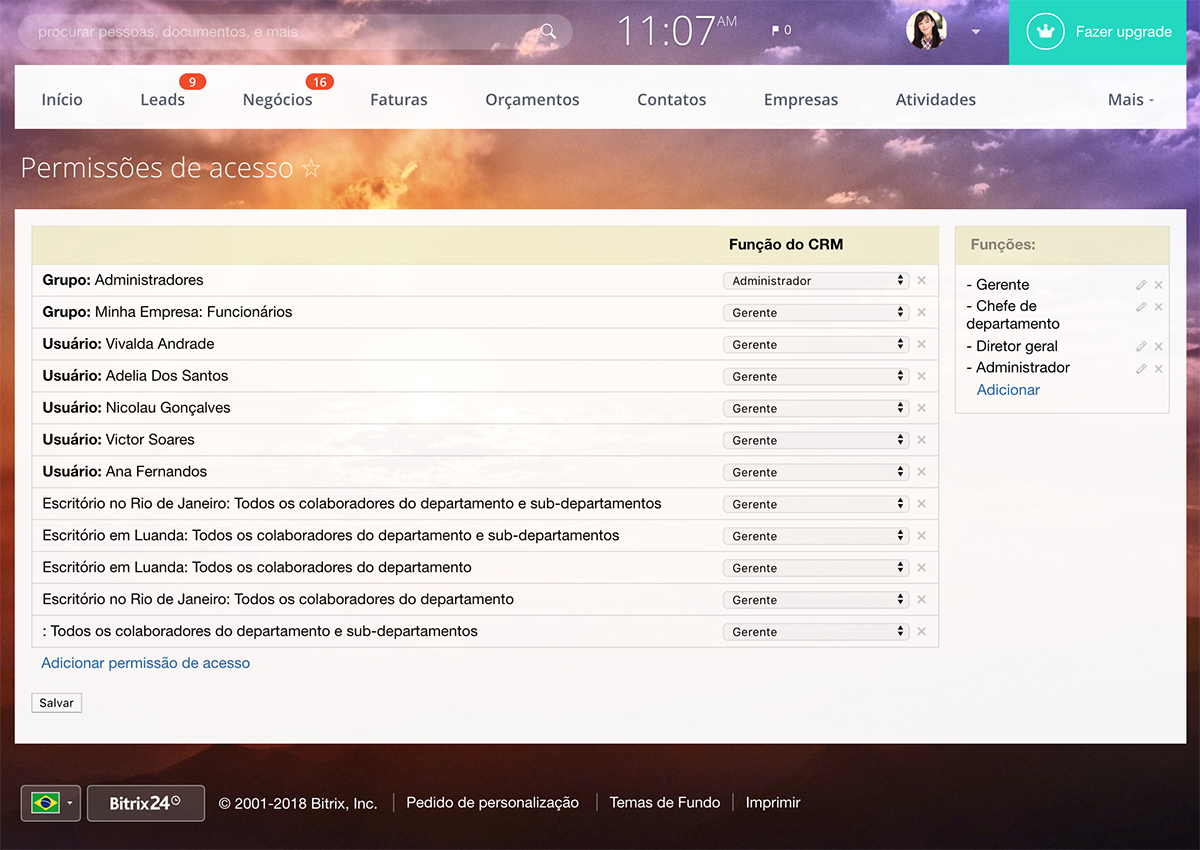Open role dropdown for Grupo Administradores
This screenshot has width=1200, height=850.
coord(815,281)
